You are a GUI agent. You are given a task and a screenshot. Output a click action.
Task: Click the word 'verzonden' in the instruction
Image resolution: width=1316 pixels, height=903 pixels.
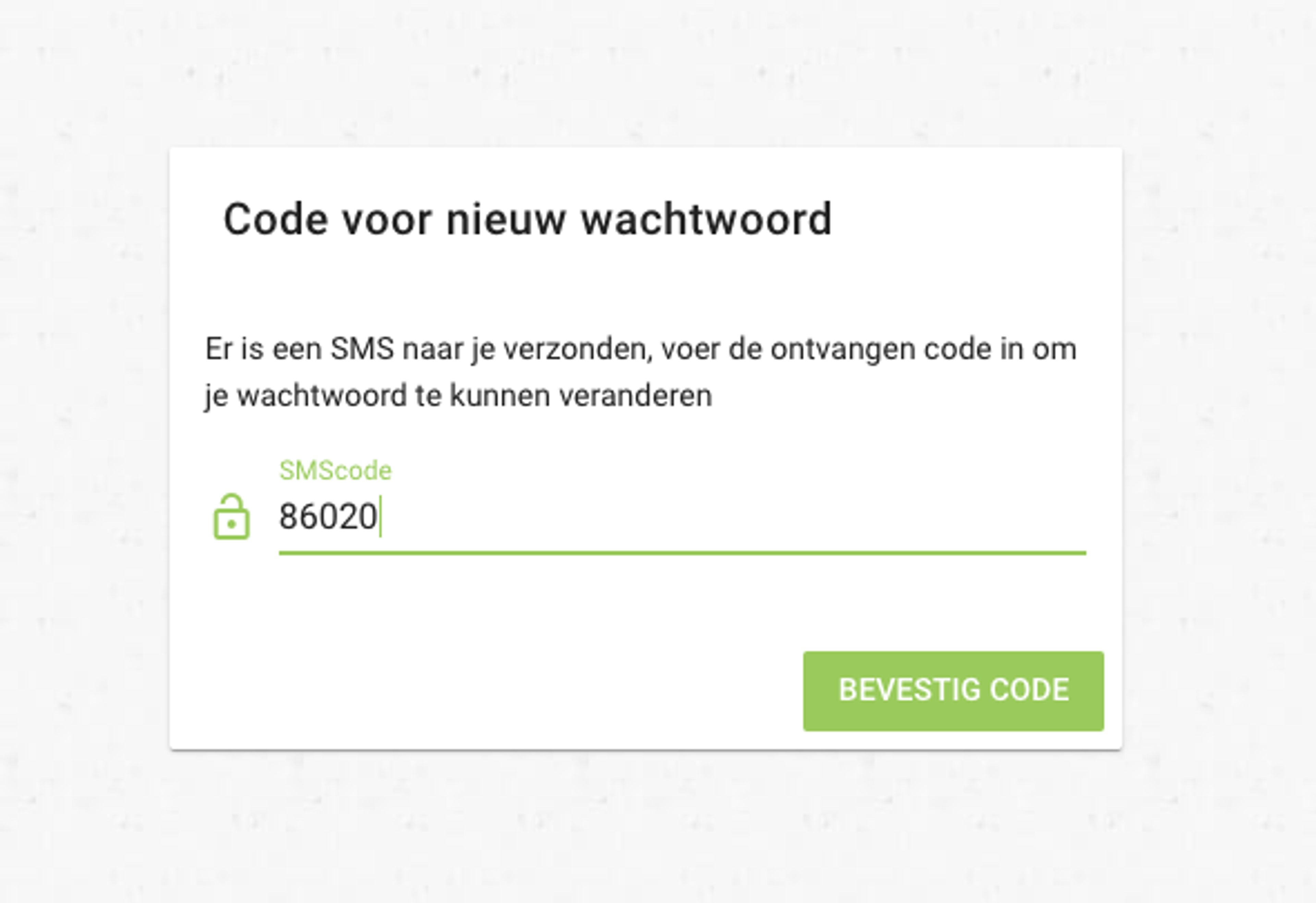click(x=575, y=349)
